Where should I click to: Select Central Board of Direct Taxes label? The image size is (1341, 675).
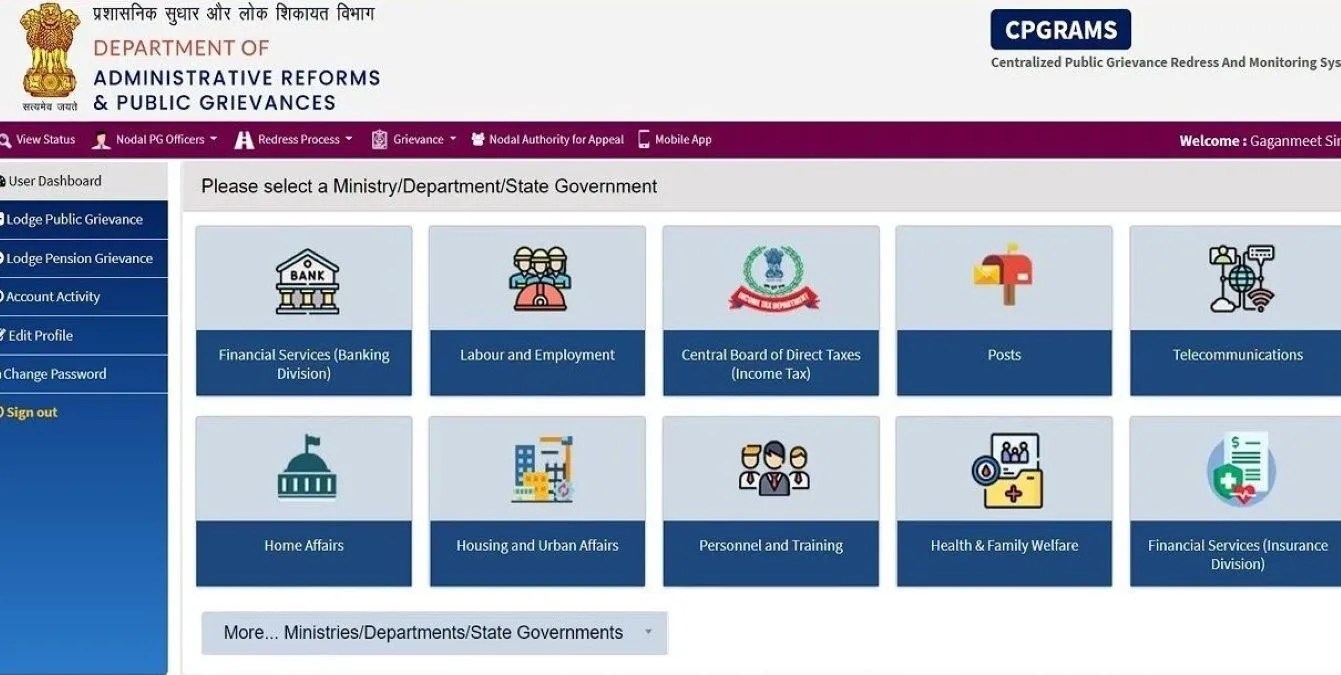(x=771, y=364)
